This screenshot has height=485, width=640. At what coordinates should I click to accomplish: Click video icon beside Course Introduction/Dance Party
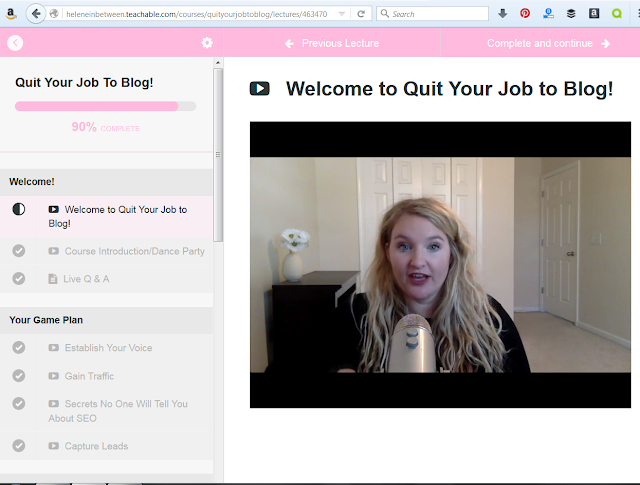tap(53, 251)
